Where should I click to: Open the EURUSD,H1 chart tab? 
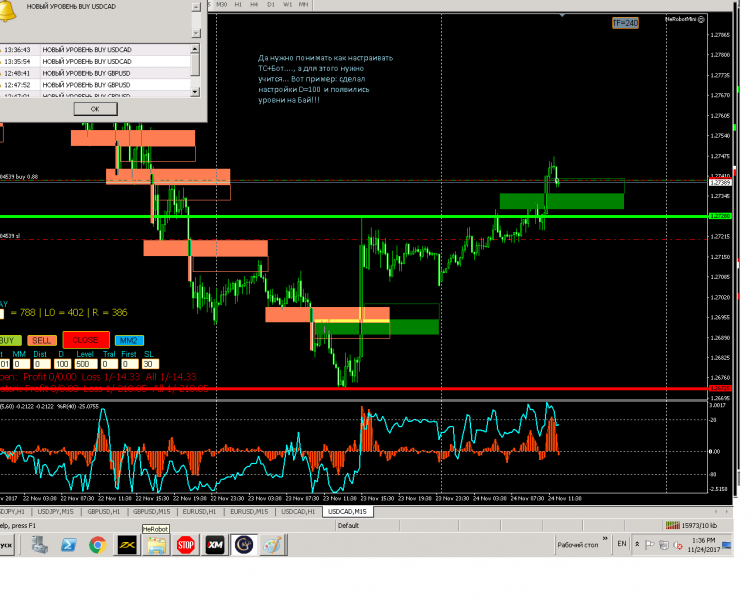pyautogui.click(x=199, y=512)
